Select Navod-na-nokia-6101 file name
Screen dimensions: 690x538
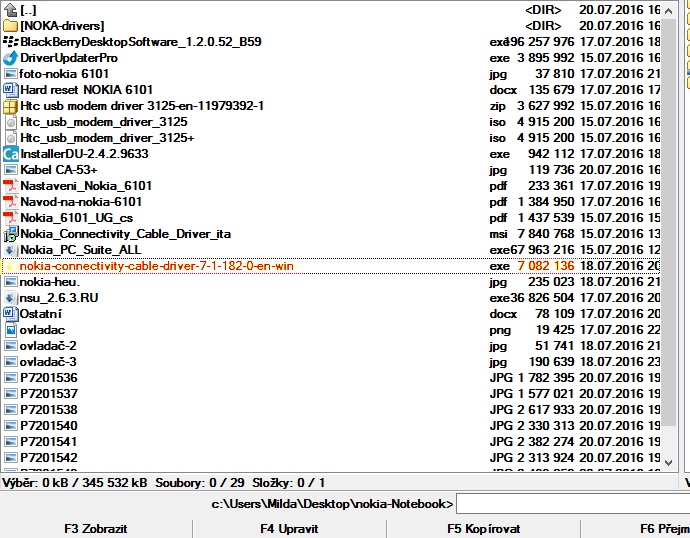click(x=81, y=202)
